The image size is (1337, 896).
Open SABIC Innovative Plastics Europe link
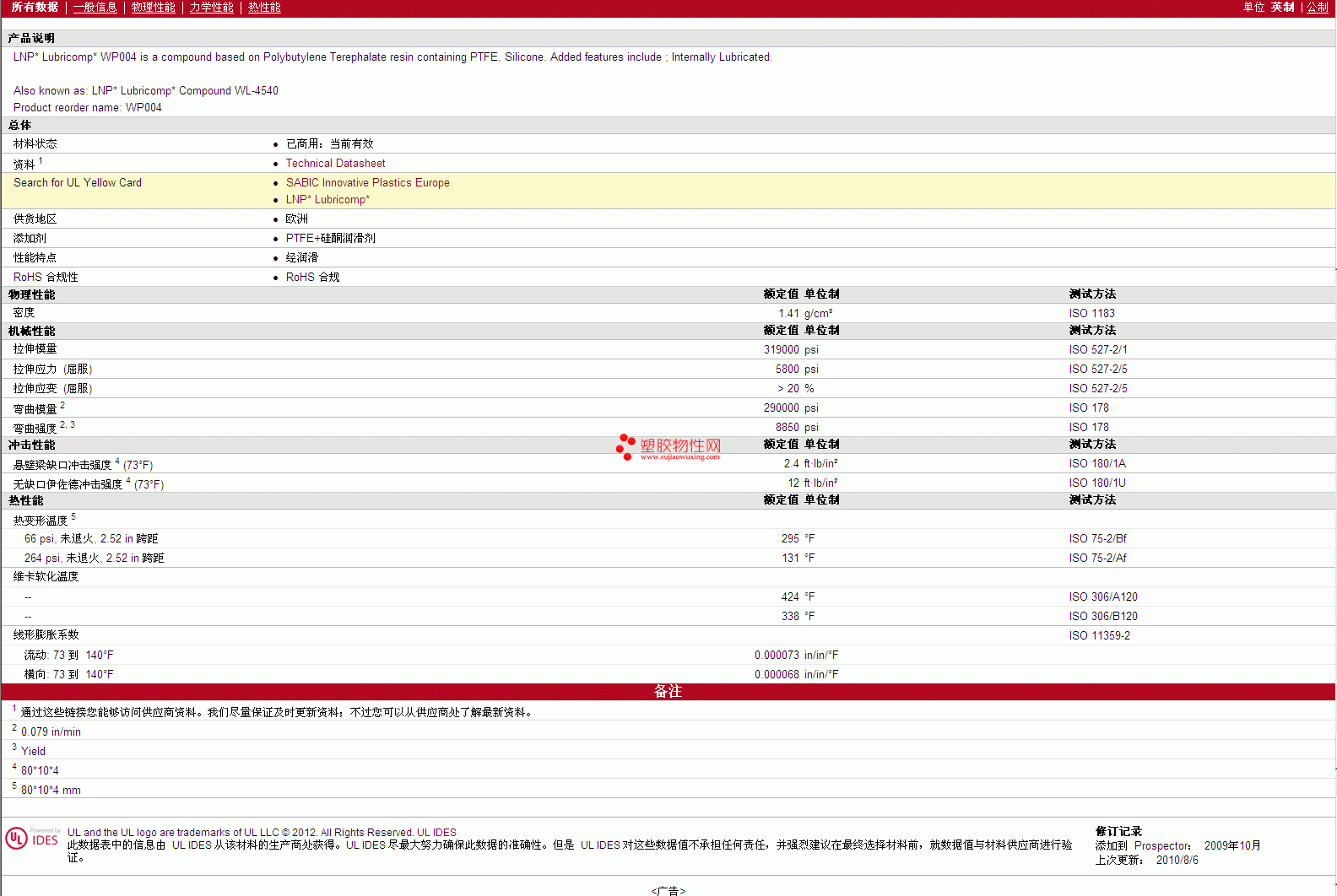(367, 183)
